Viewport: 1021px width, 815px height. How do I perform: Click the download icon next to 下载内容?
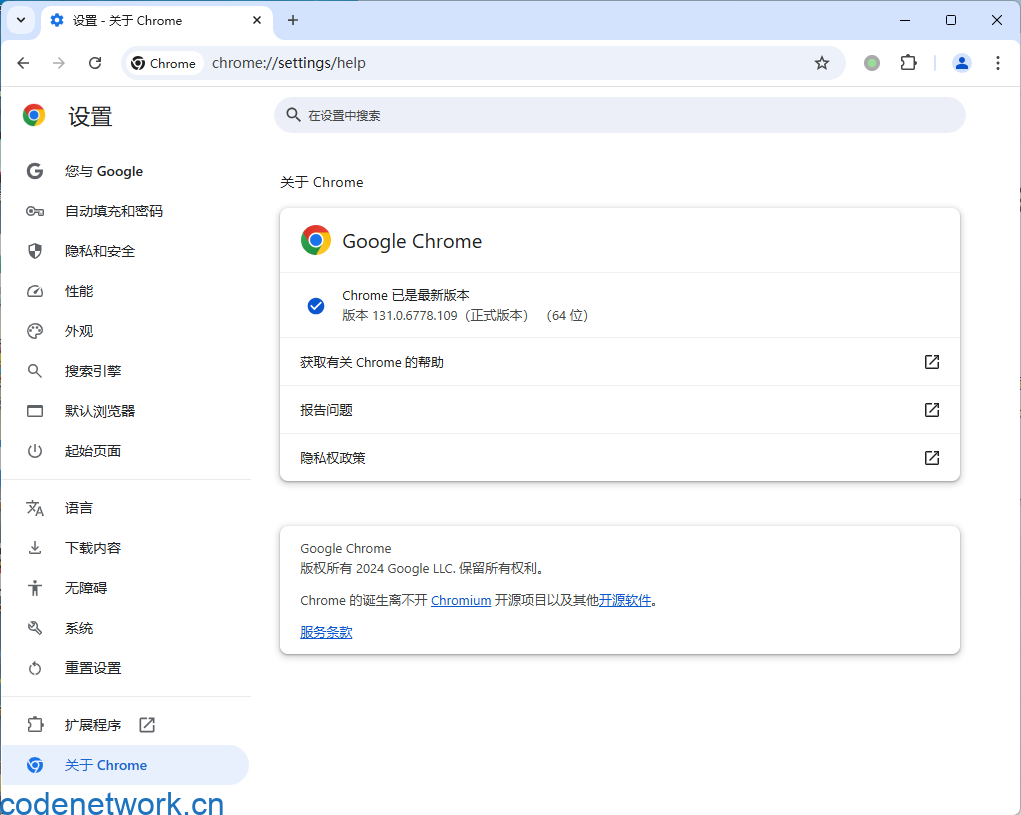(34, 547)
